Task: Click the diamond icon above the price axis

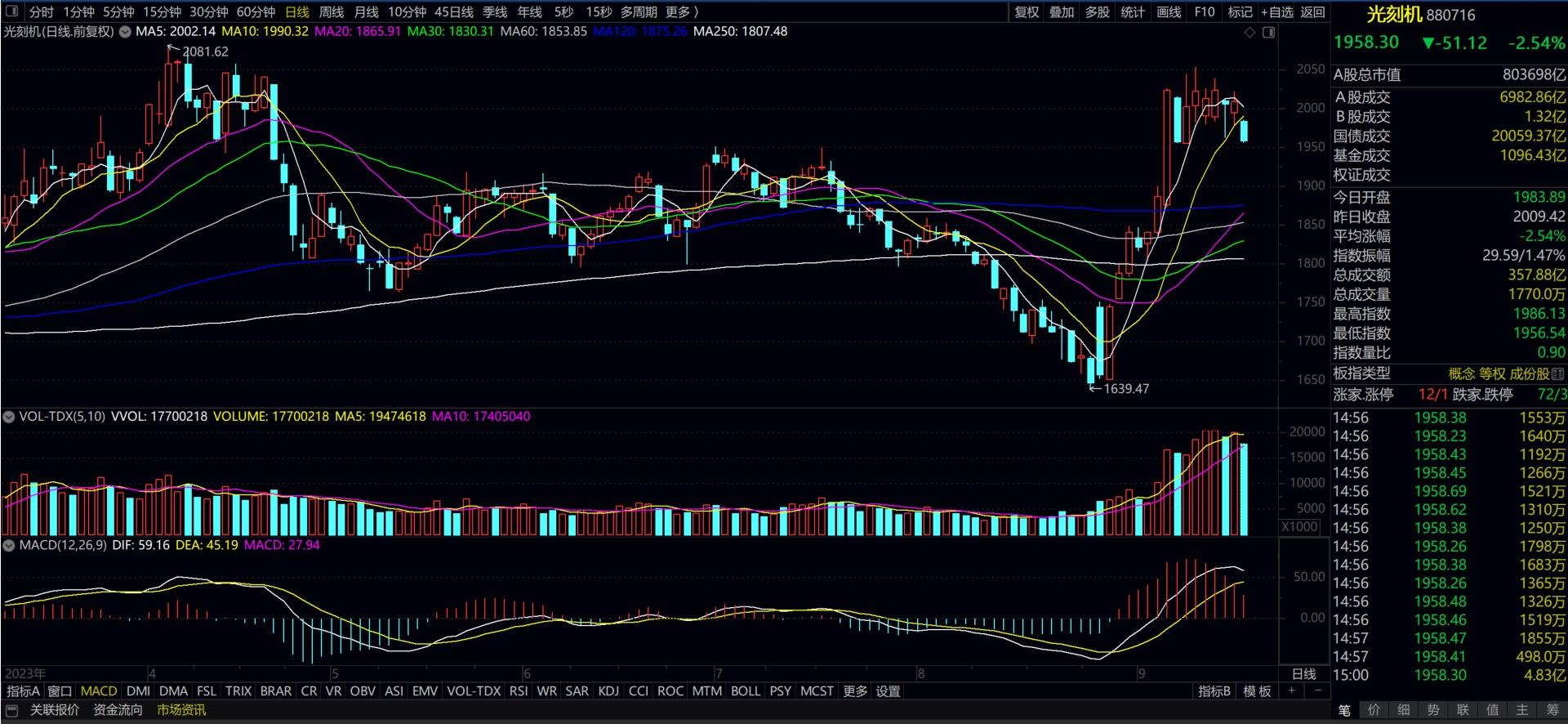Action: (1249, 32)
